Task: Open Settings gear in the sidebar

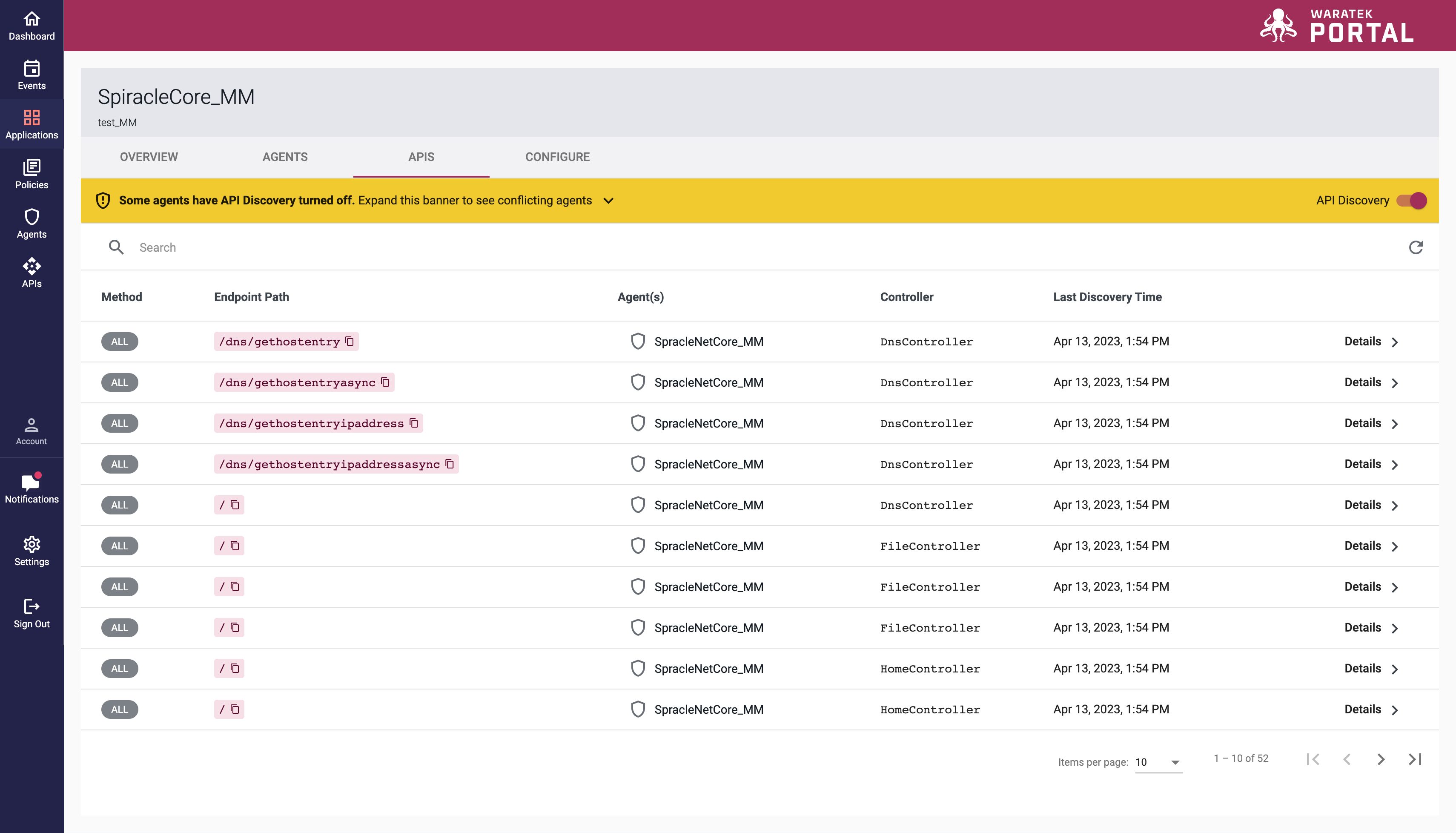Action: point(32,551)
